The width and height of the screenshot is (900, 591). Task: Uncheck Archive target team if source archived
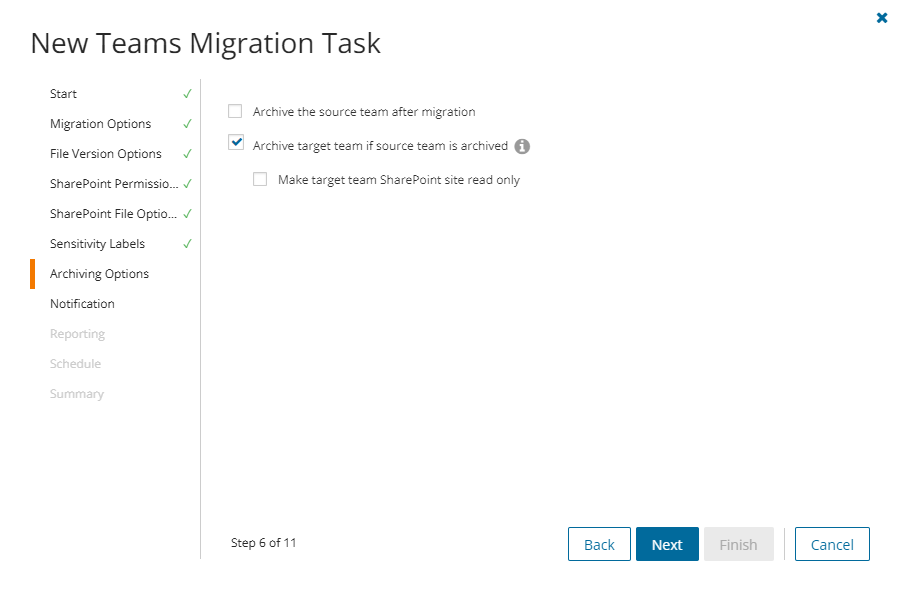[236, 143]
